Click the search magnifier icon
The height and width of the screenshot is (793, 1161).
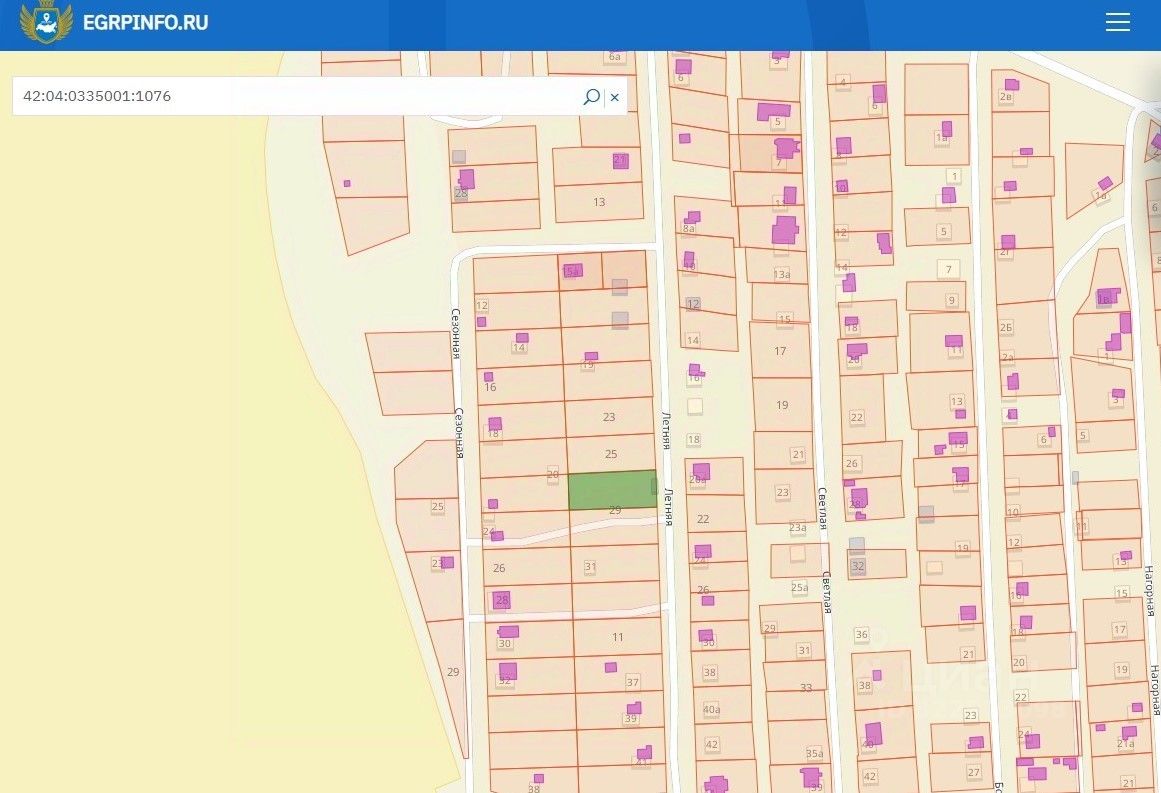tap(591, 96)
